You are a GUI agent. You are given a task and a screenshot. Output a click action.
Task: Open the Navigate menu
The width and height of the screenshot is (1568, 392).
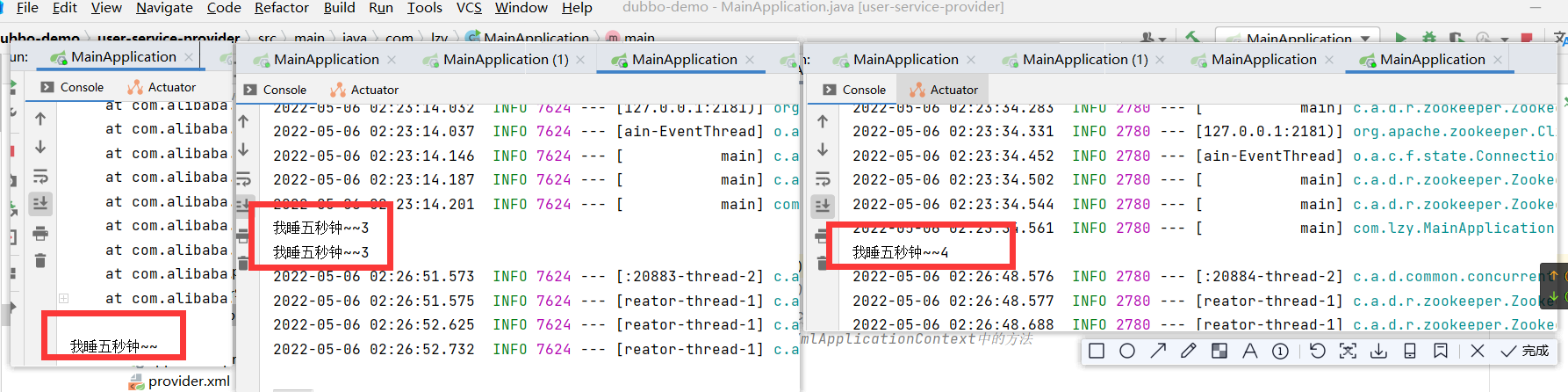point(164,8)
